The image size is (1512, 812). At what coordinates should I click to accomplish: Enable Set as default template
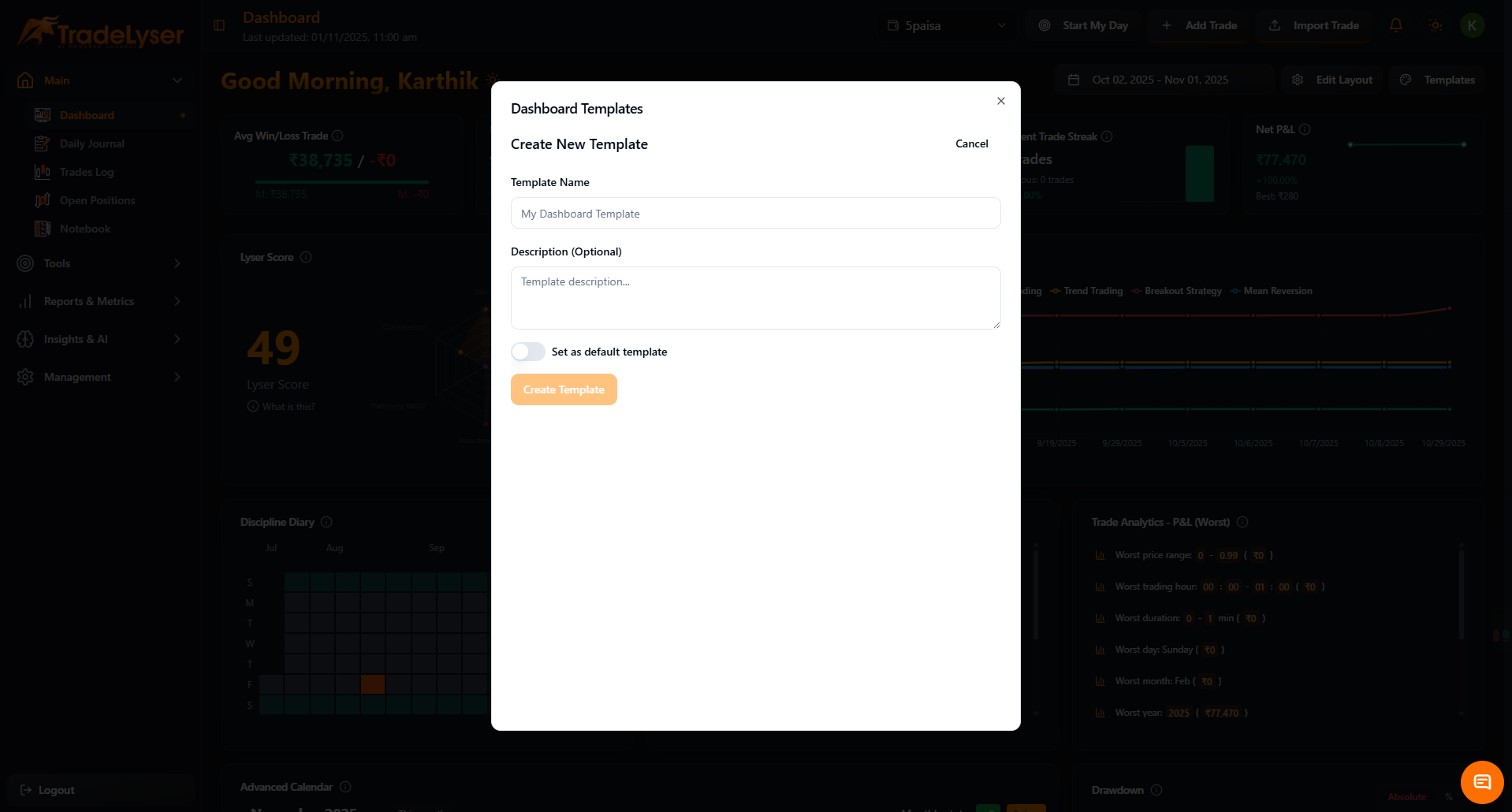pos(527,352)
